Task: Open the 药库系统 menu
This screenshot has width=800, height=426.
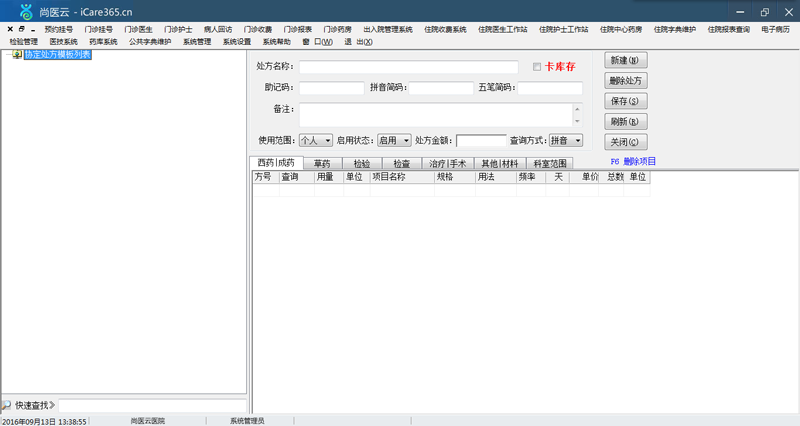Action: [104, 42]
